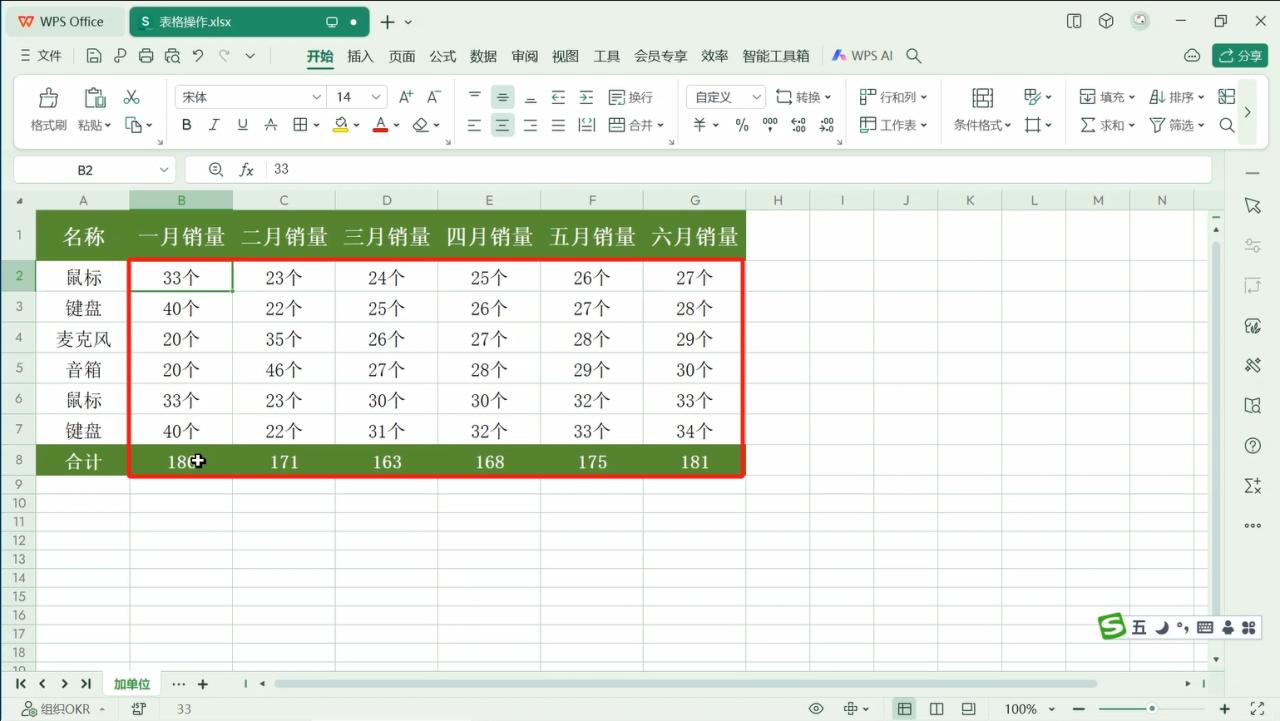Click the Sort (排序) button
Screen dimensions: 1280x721
[1177, 97]
